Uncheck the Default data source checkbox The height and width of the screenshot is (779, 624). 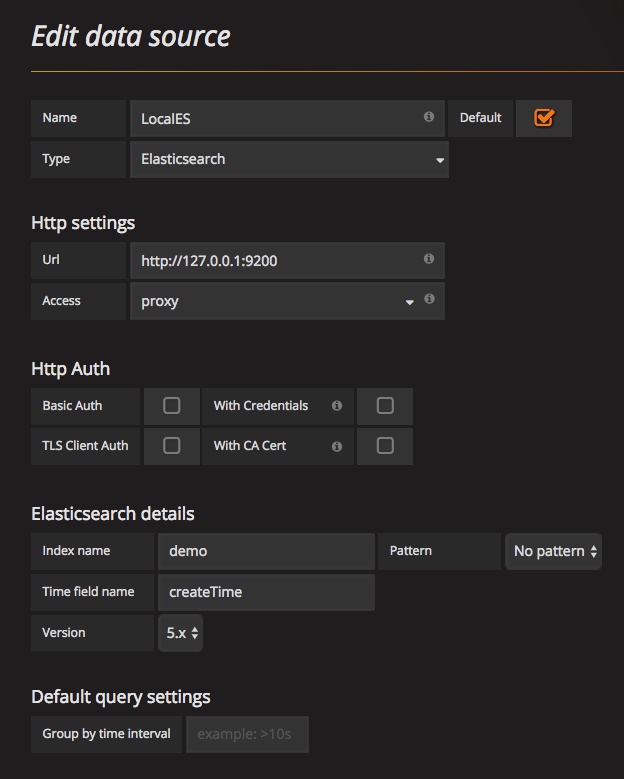click(544, 118)
